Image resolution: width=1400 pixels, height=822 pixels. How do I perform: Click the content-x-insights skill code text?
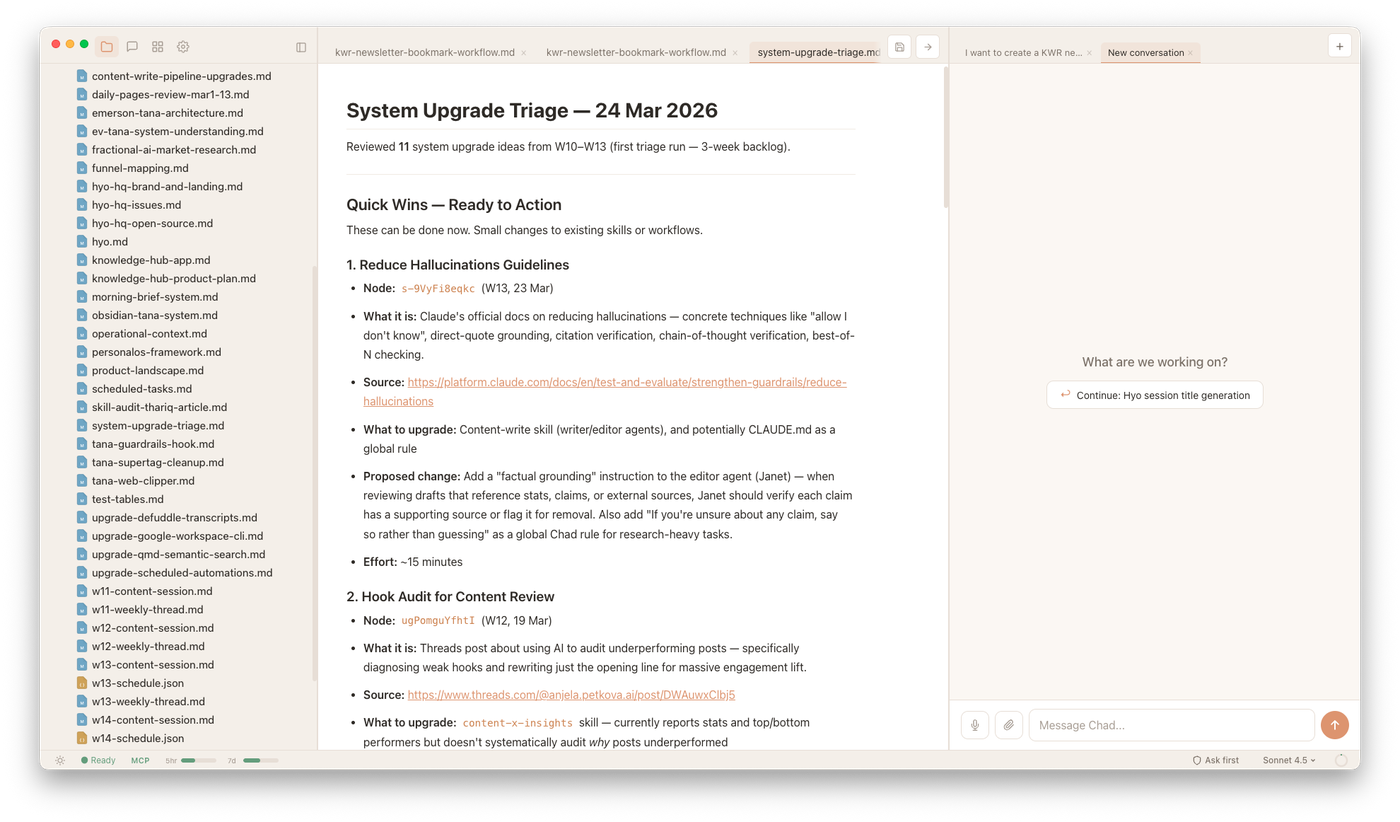[518, 723]
